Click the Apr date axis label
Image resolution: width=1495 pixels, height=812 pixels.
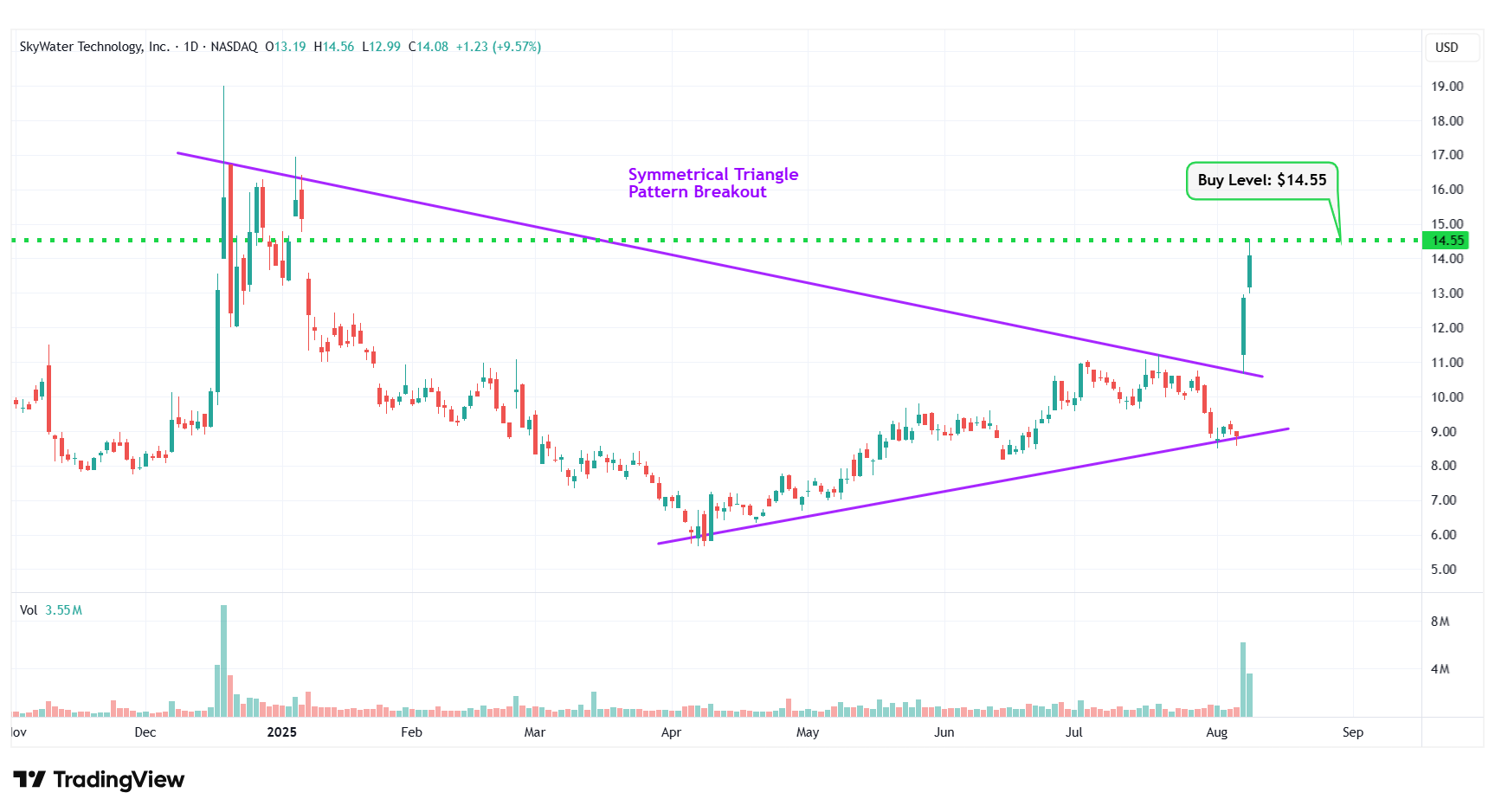coord(671,732)
